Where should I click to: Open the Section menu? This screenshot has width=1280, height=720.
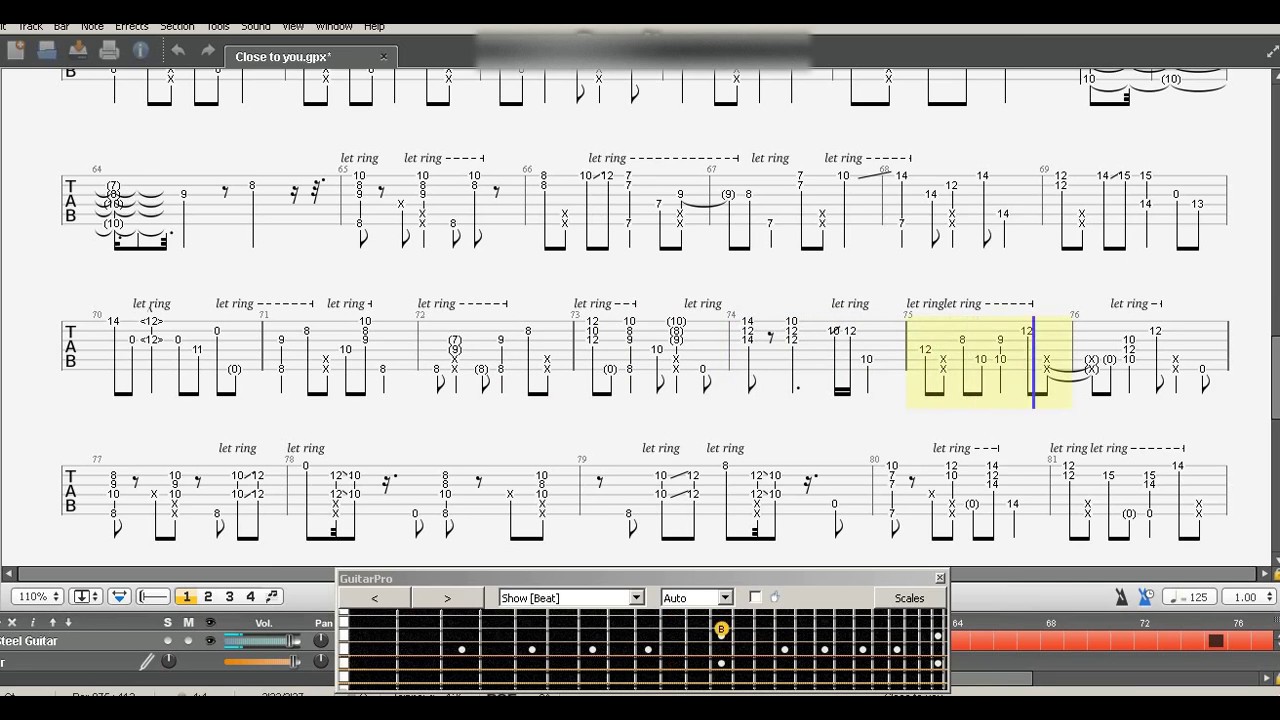click(x=177, y=26)
